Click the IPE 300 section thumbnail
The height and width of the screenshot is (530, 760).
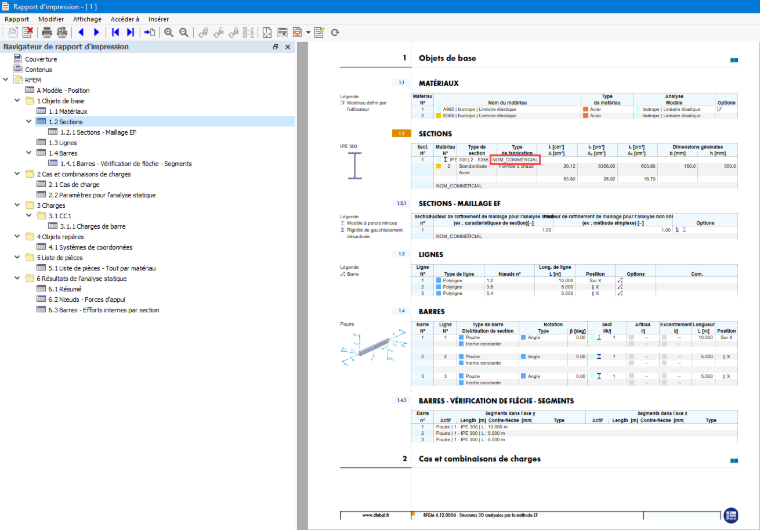click(x=355, y=166)
